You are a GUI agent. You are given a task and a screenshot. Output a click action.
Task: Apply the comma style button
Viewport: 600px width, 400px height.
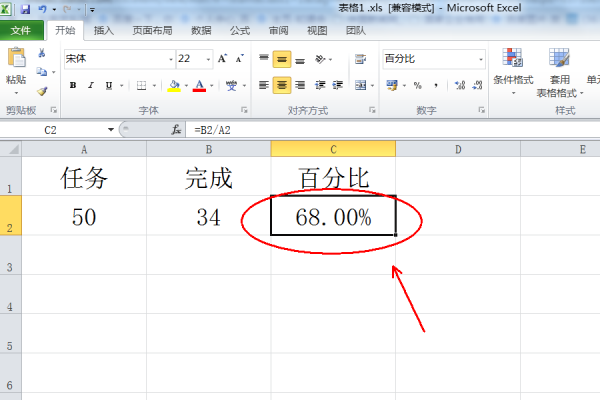click(436, 85)
